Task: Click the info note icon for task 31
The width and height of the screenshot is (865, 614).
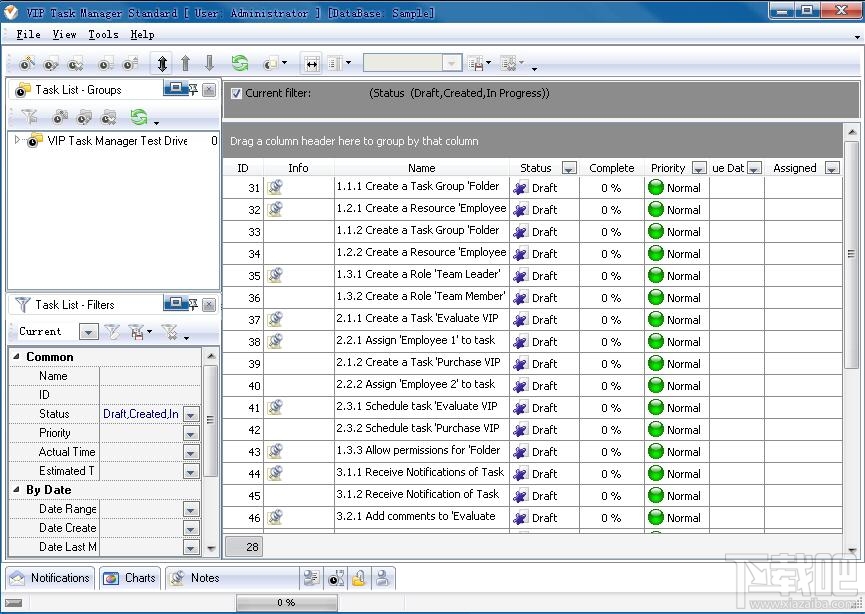Action: tap(275, 187)
